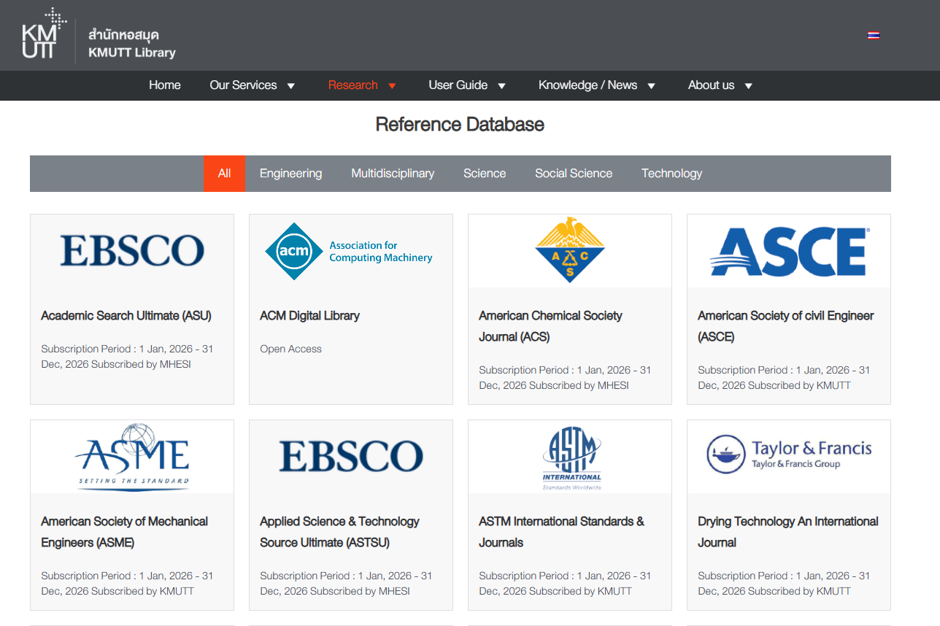
Task: Click the ASTM International logo
Action: [x=571, y=458]
